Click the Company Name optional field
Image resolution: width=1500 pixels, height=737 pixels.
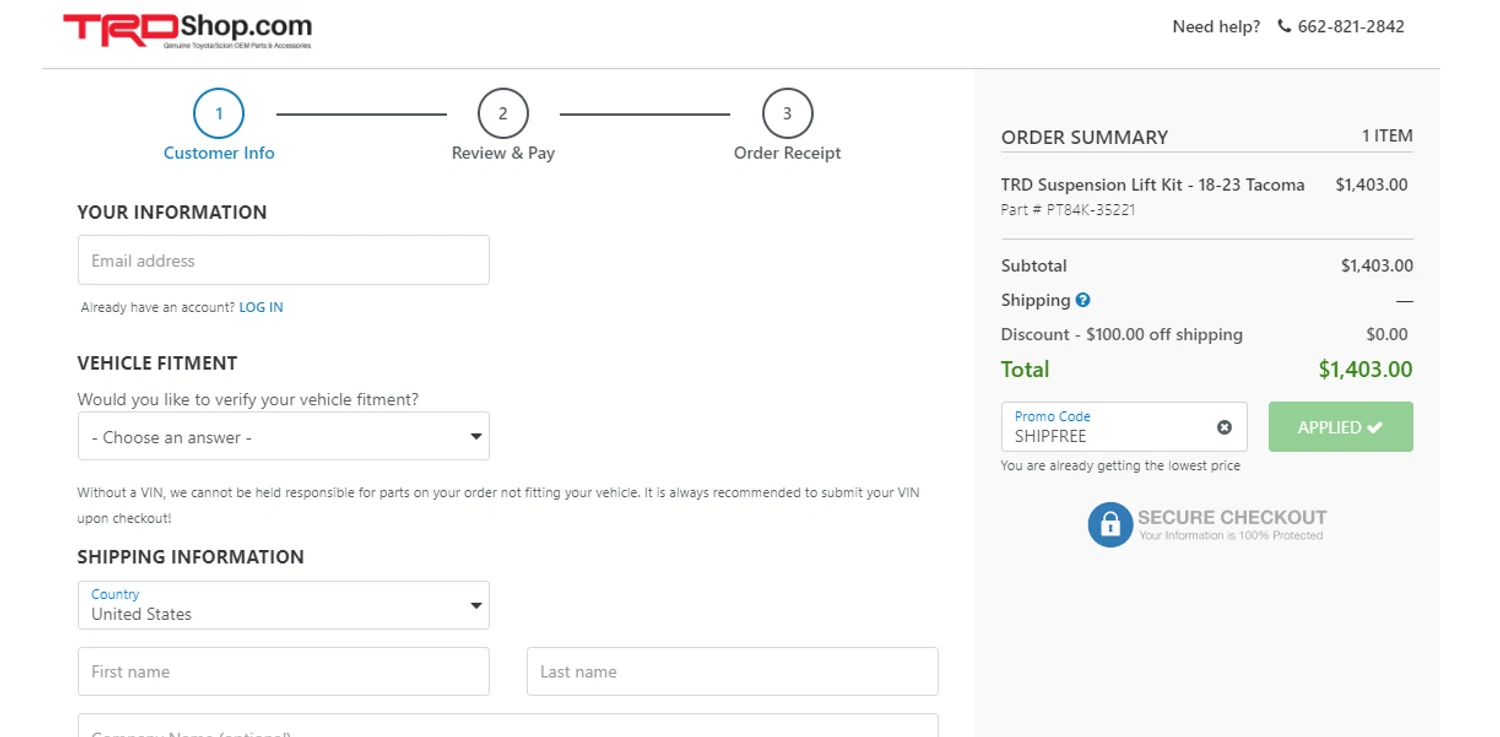pyautogui.click(x=508, y=725)
